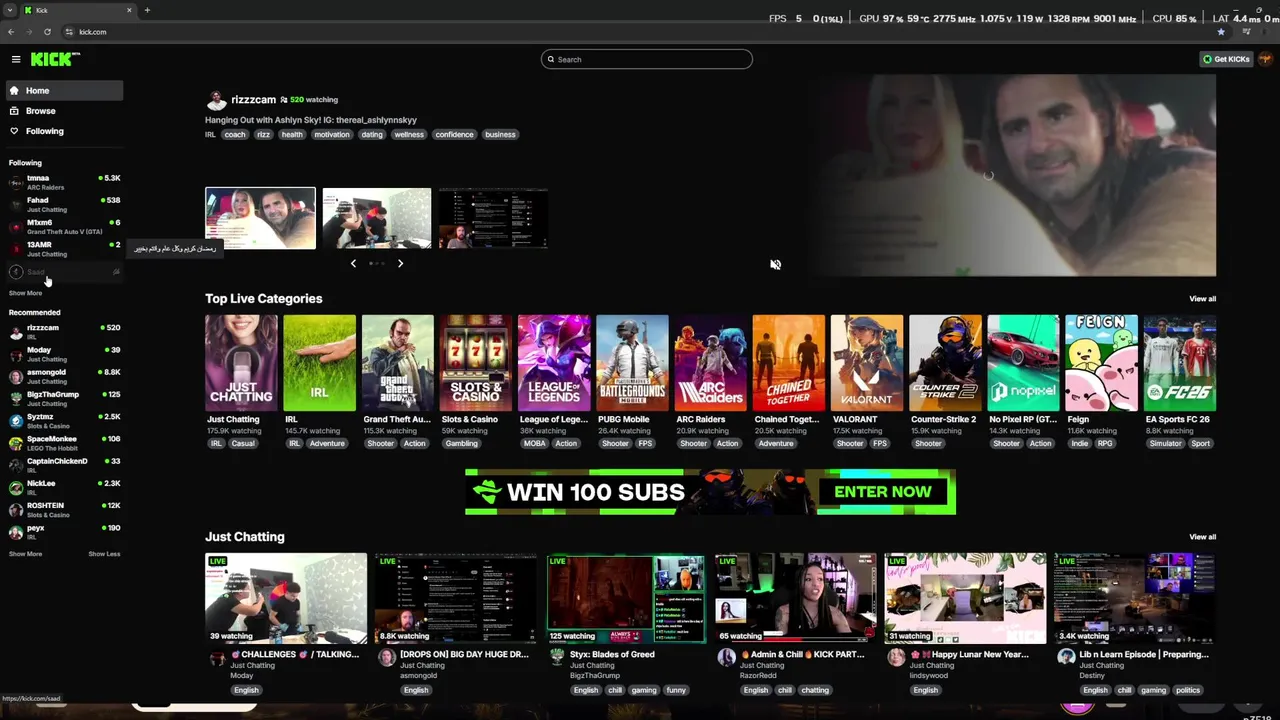Open Styx: Blades of Greed stream thumbnail
This screenshot has height=720, width=1280.
(x=626, y=598)
